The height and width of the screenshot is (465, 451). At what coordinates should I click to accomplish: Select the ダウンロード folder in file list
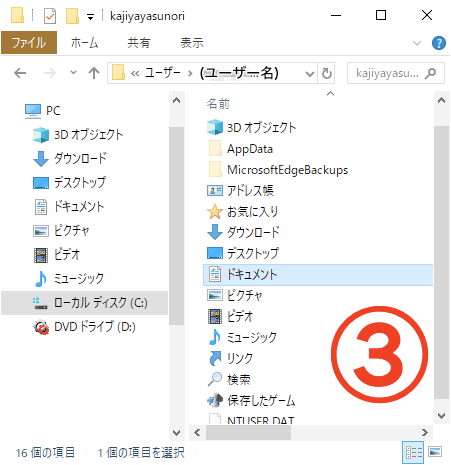[243, 233]
